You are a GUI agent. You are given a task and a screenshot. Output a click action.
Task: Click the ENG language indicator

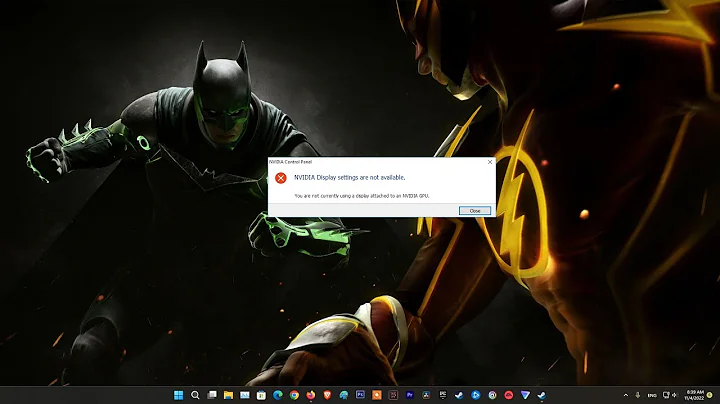pos(652,395)
